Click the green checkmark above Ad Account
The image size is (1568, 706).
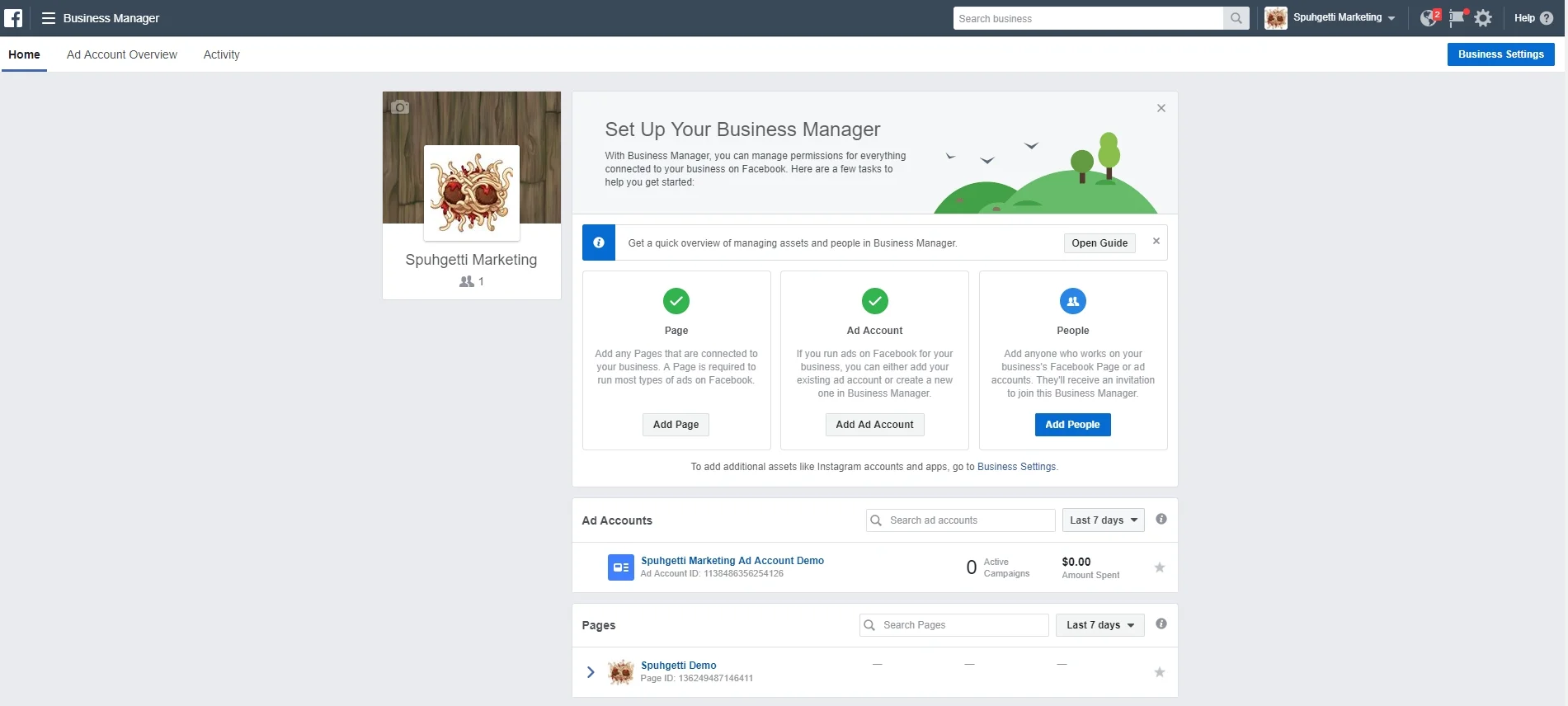click(x=875, y=301)
